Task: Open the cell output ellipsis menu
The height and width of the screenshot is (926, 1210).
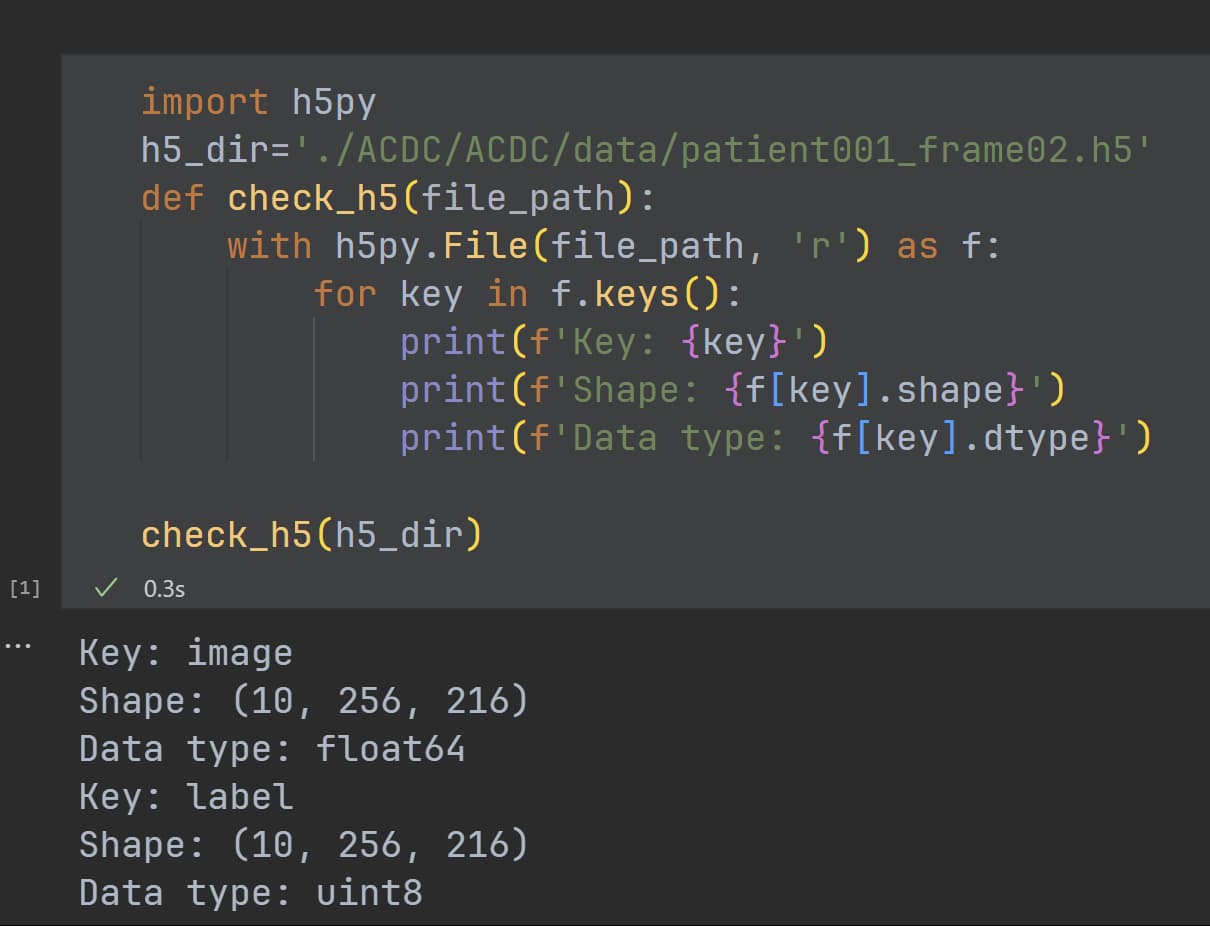Action: [x=17, y=645]
